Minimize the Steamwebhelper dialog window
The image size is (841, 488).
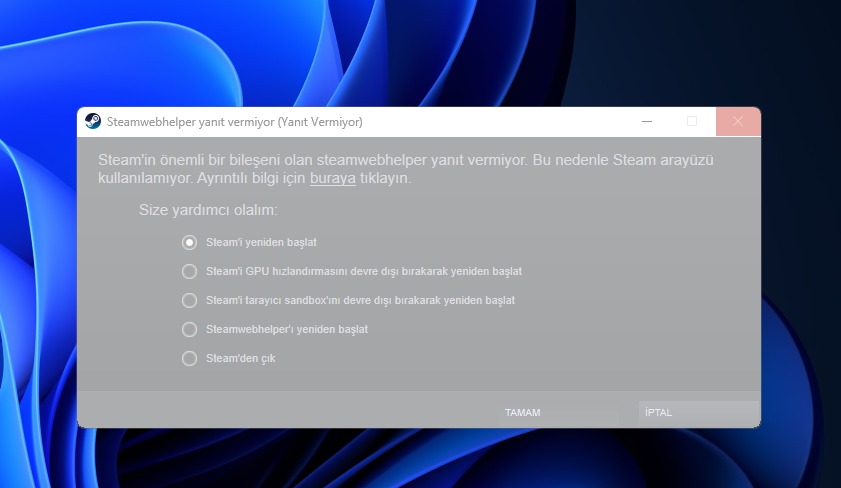click(x=647, y=122)
